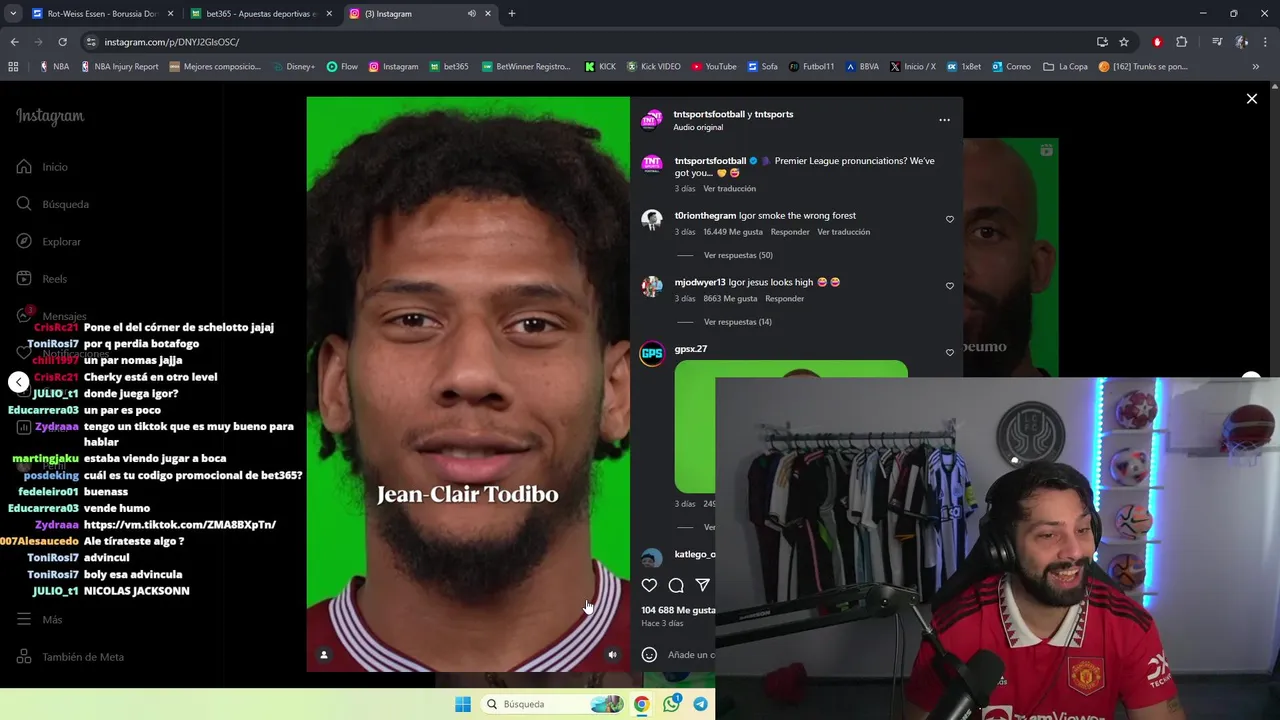
Task: Click the Añade un comentario field
Action: point(691,655)
